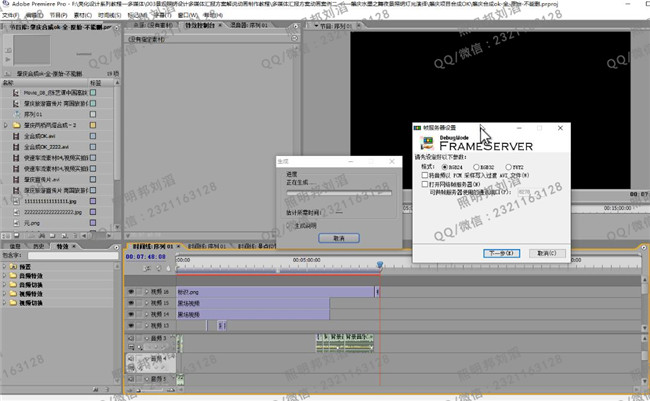The image size is (650, 401).
Task: Open the Window menu
Action: pyautogui.click(x=188, y=15)
